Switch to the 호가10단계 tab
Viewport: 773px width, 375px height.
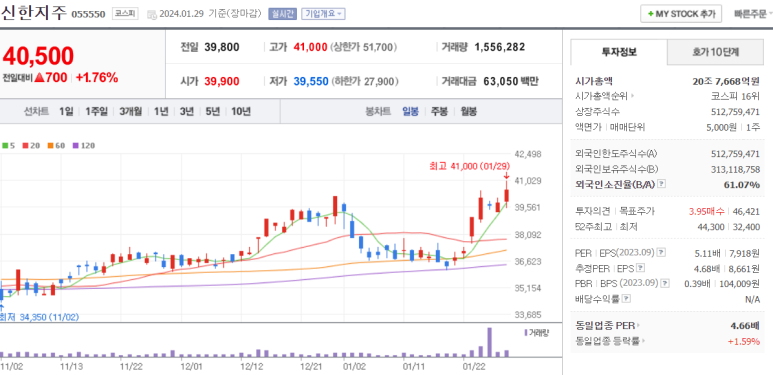[x=715, y=52]
